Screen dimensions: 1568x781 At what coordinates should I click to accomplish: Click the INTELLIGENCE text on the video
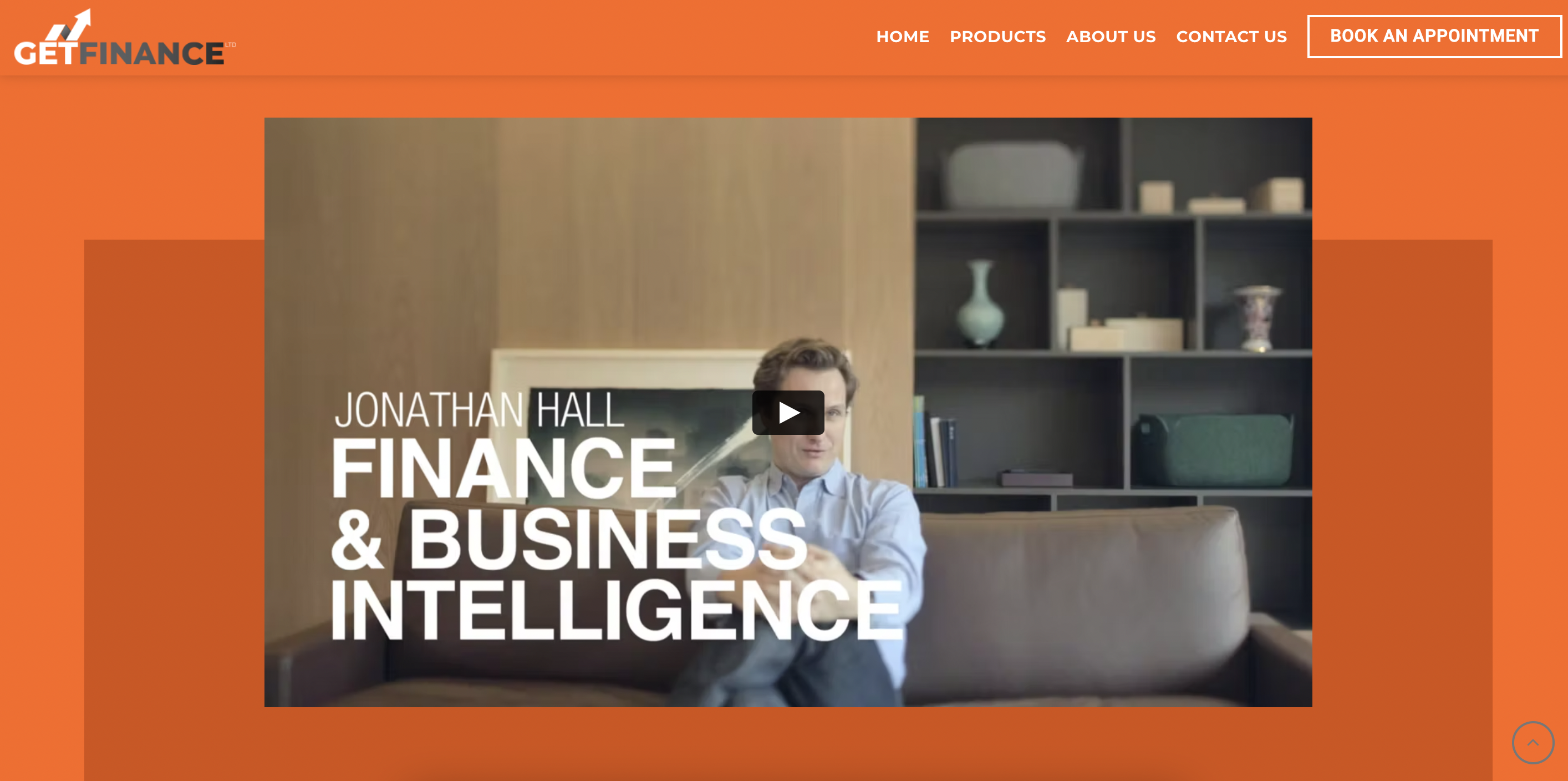616,610
